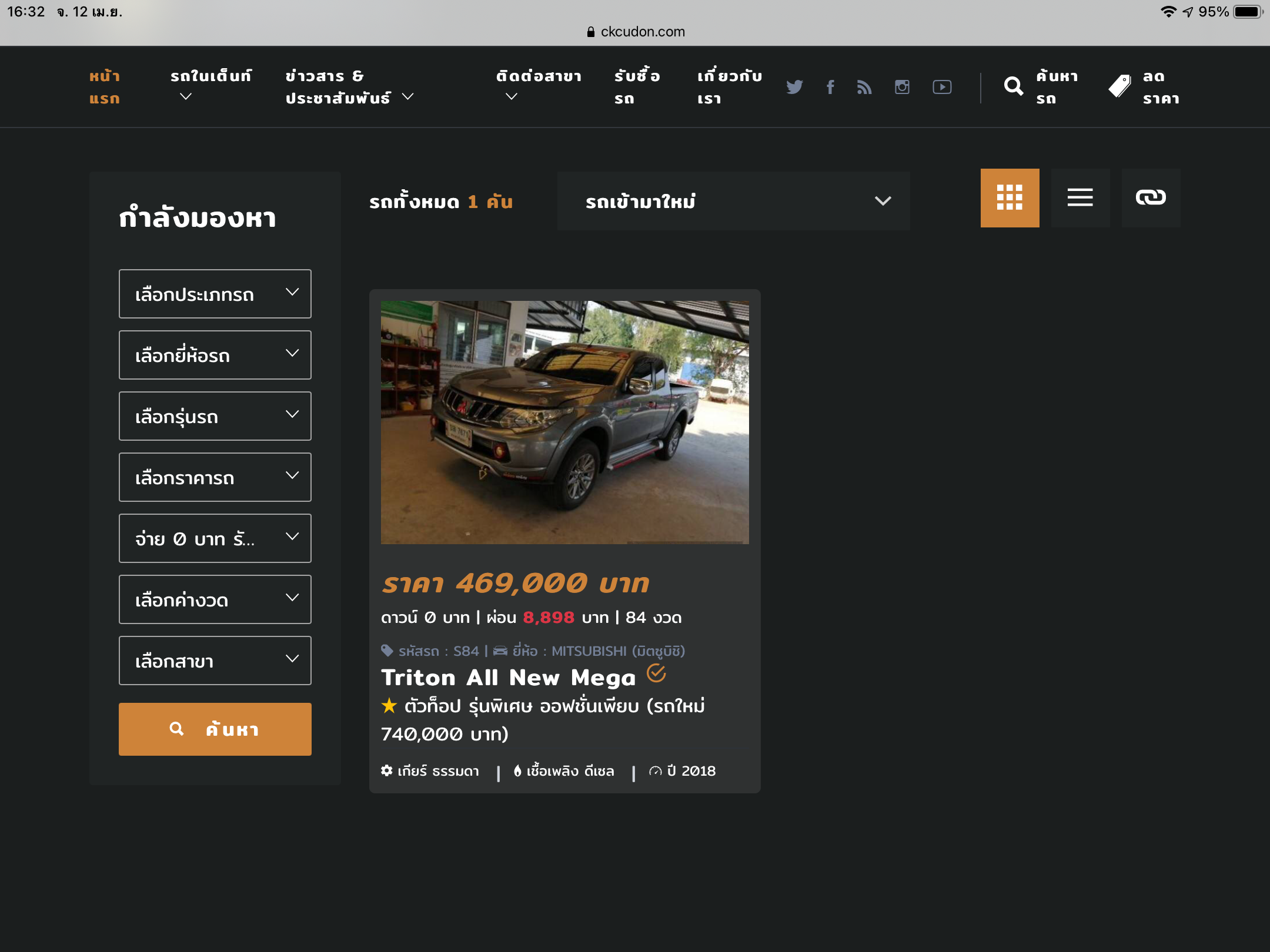The image size is (1270, 952).
Task: Open the เลือกยี่ห้อรถ brand dropdown
Action: [215, 355]
